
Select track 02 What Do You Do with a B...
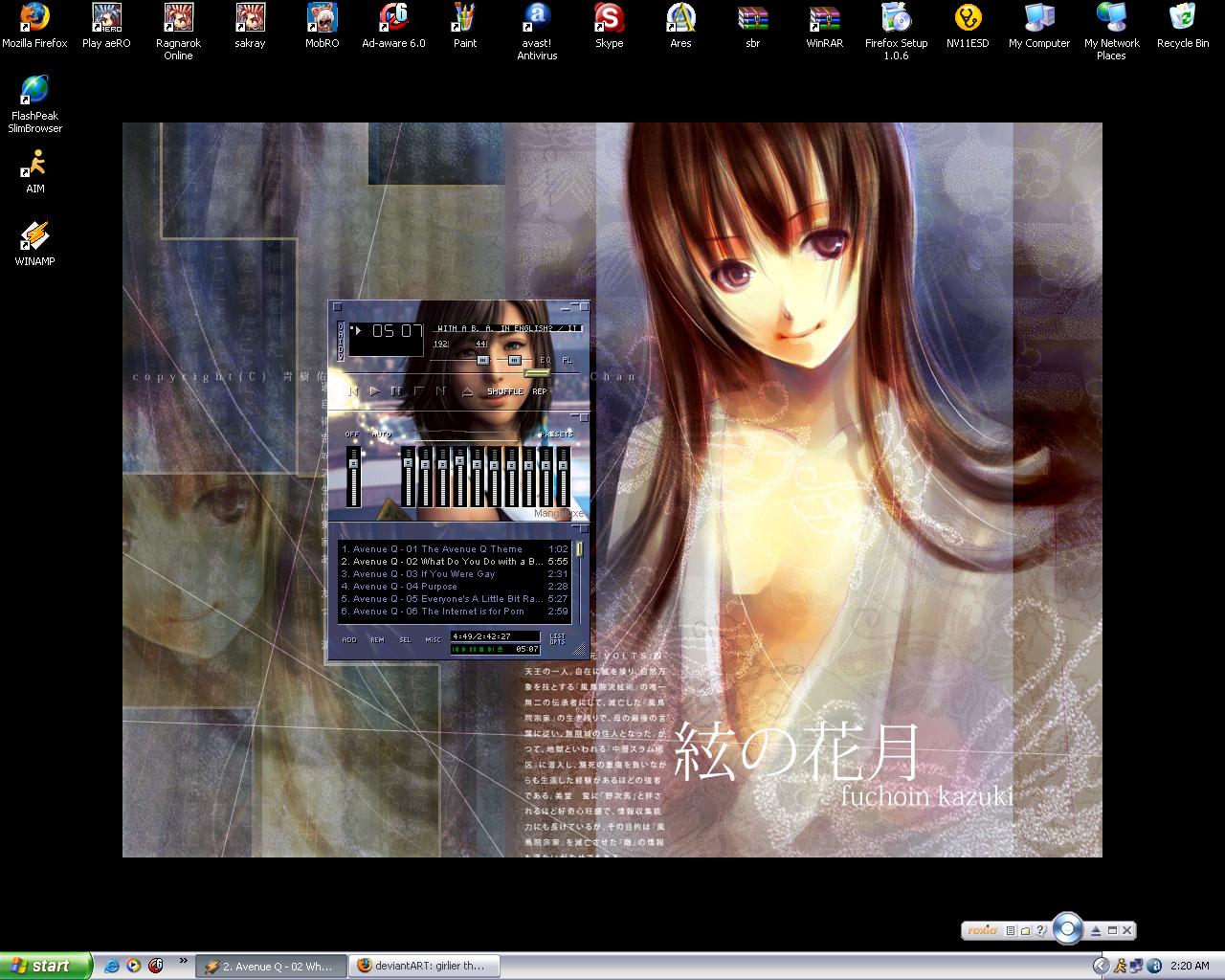(455, 562)
